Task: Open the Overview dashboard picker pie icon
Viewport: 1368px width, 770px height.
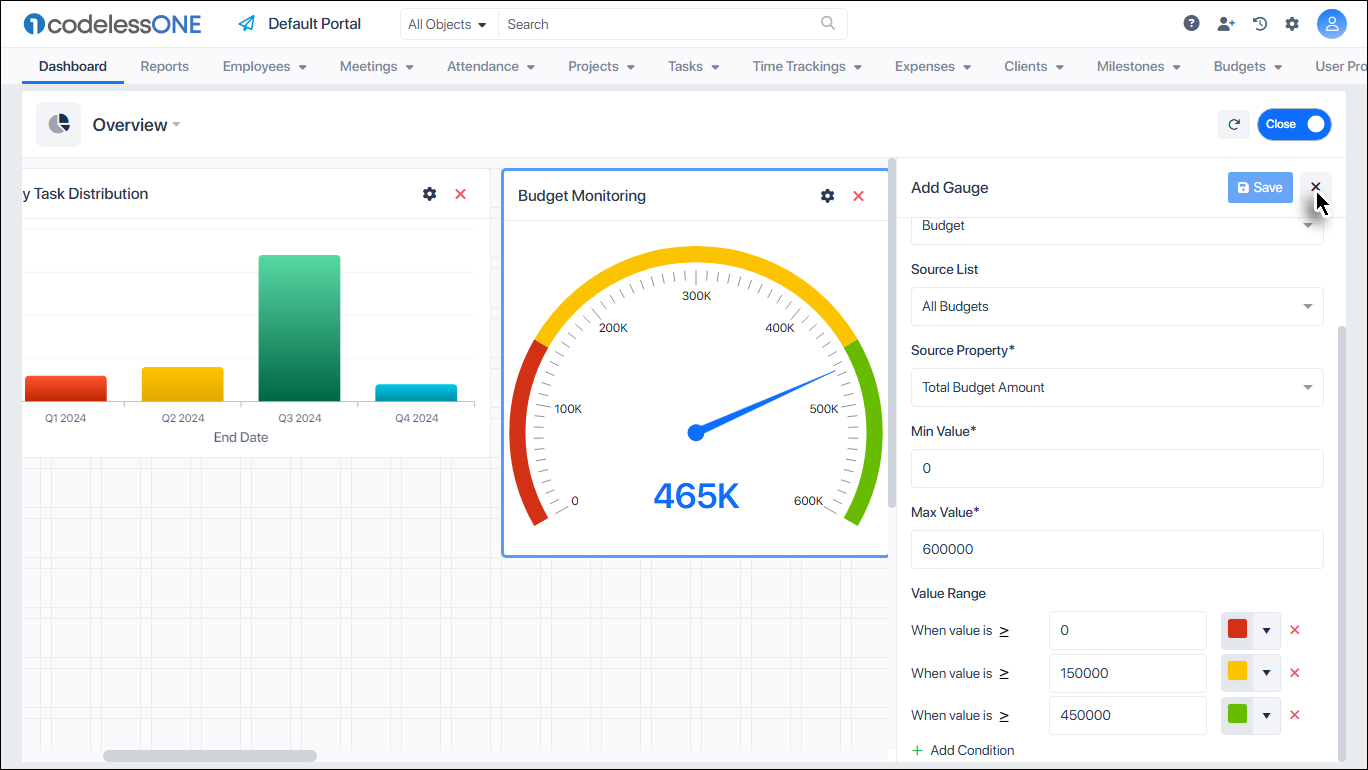Action: (x=58, y=124)
